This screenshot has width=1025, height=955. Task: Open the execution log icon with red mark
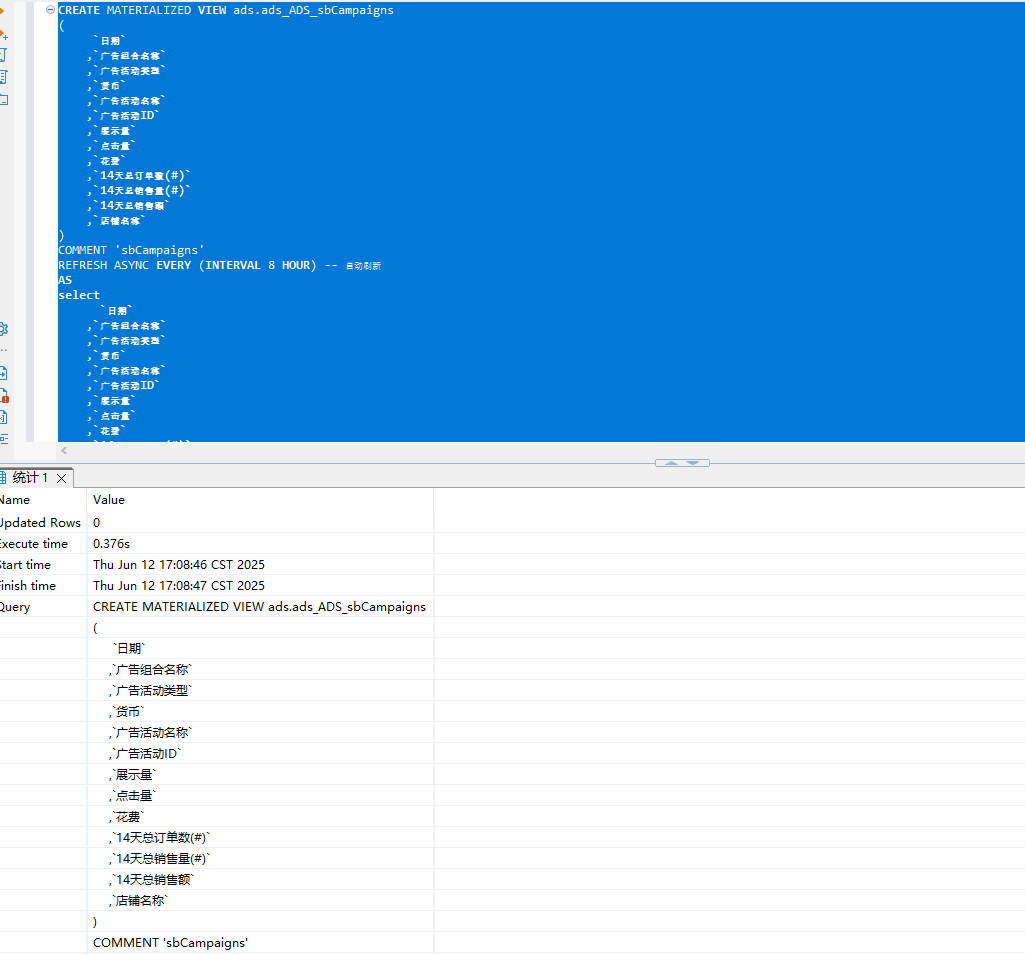pos(3,396)
